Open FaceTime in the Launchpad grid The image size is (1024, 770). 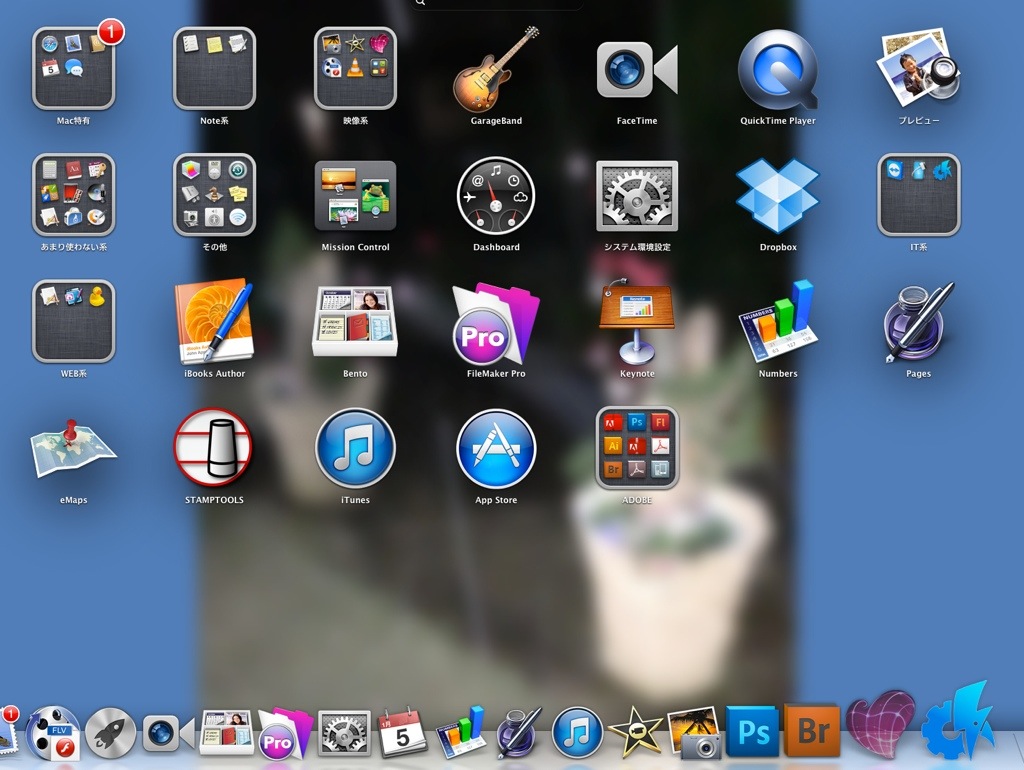tap(637, 69)
